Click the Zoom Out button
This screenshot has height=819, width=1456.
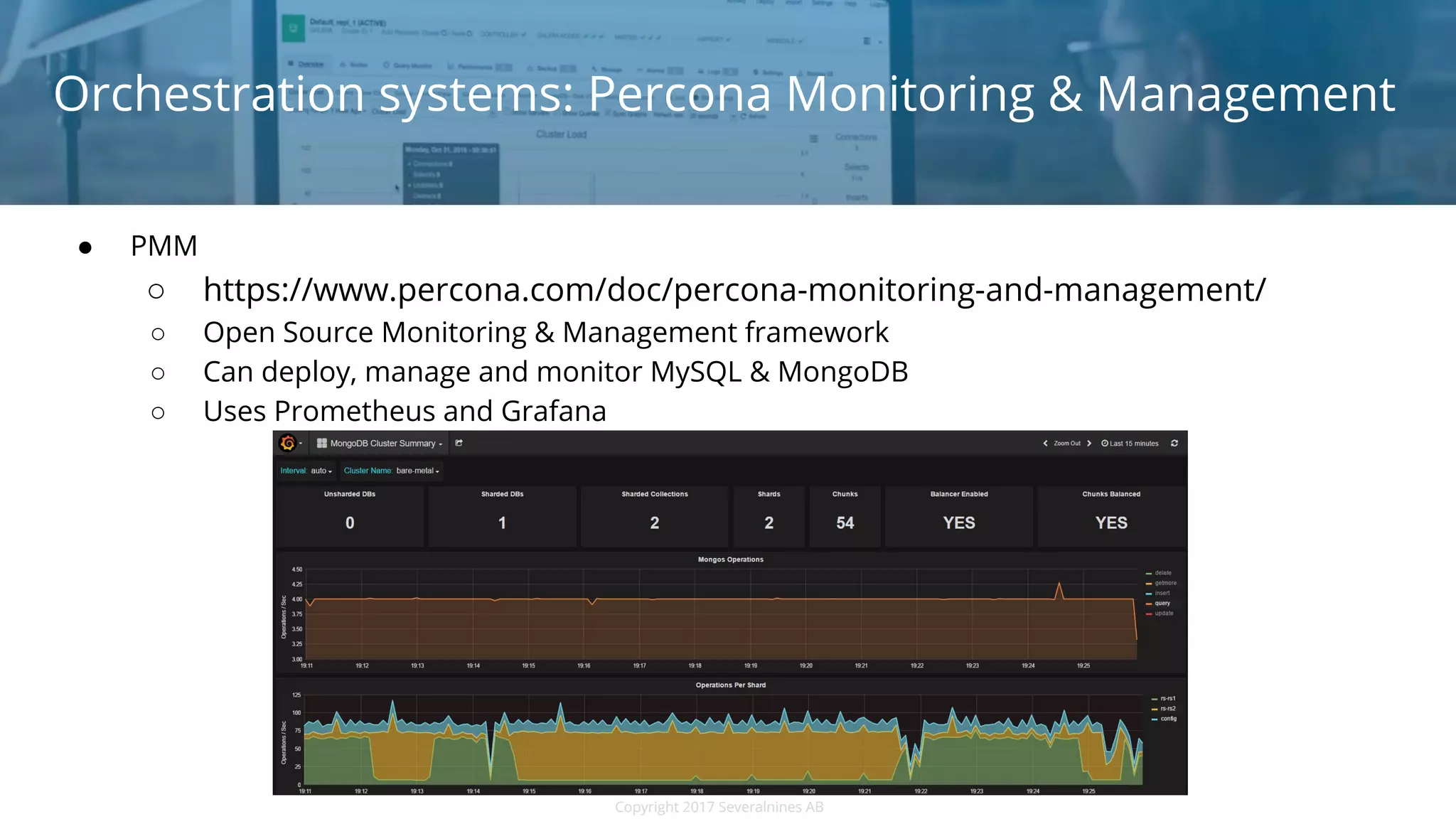pyautogui.click(x=1066, y=444)
